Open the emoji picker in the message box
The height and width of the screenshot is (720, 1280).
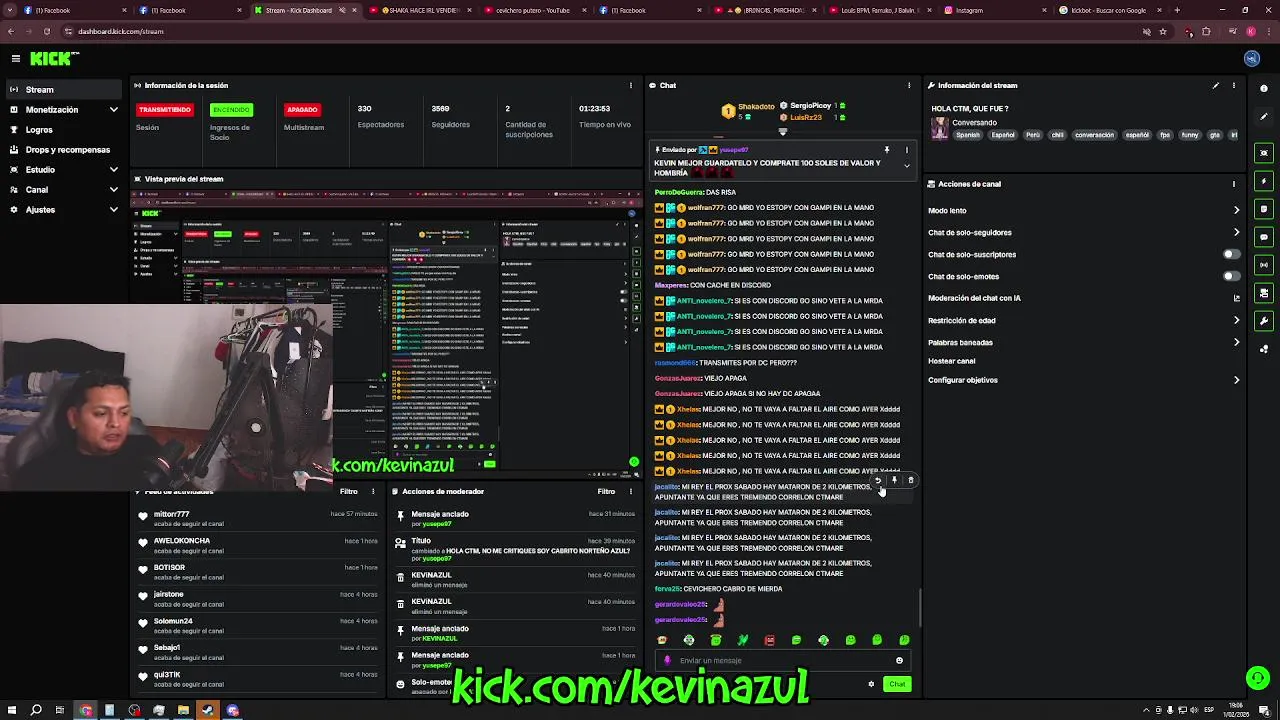(x=900, y=660)
